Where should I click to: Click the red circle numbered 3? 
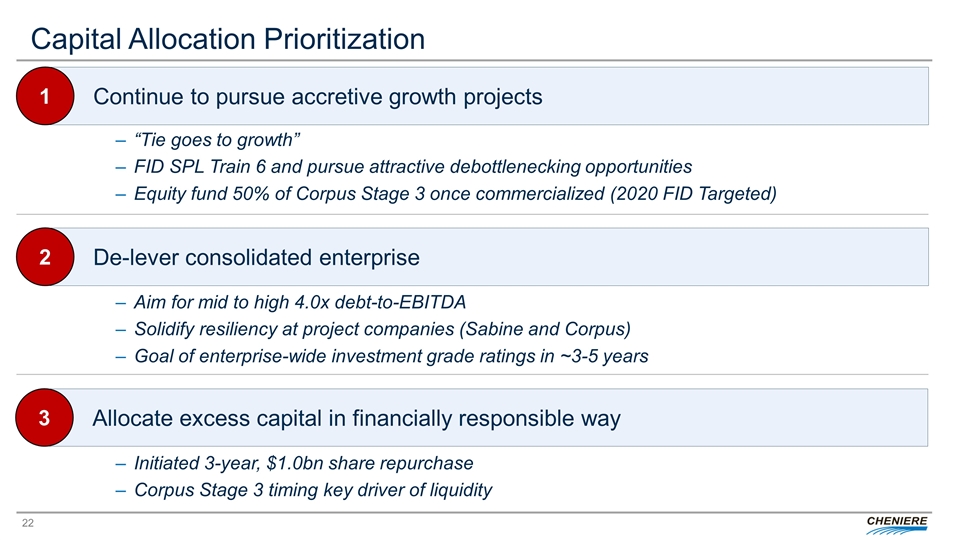44,419
